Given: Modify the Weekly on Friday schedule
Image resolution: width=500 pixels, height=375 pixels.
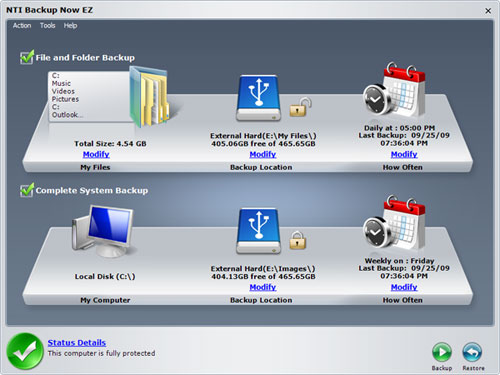Looking at the screenshot, I should 404,287.
